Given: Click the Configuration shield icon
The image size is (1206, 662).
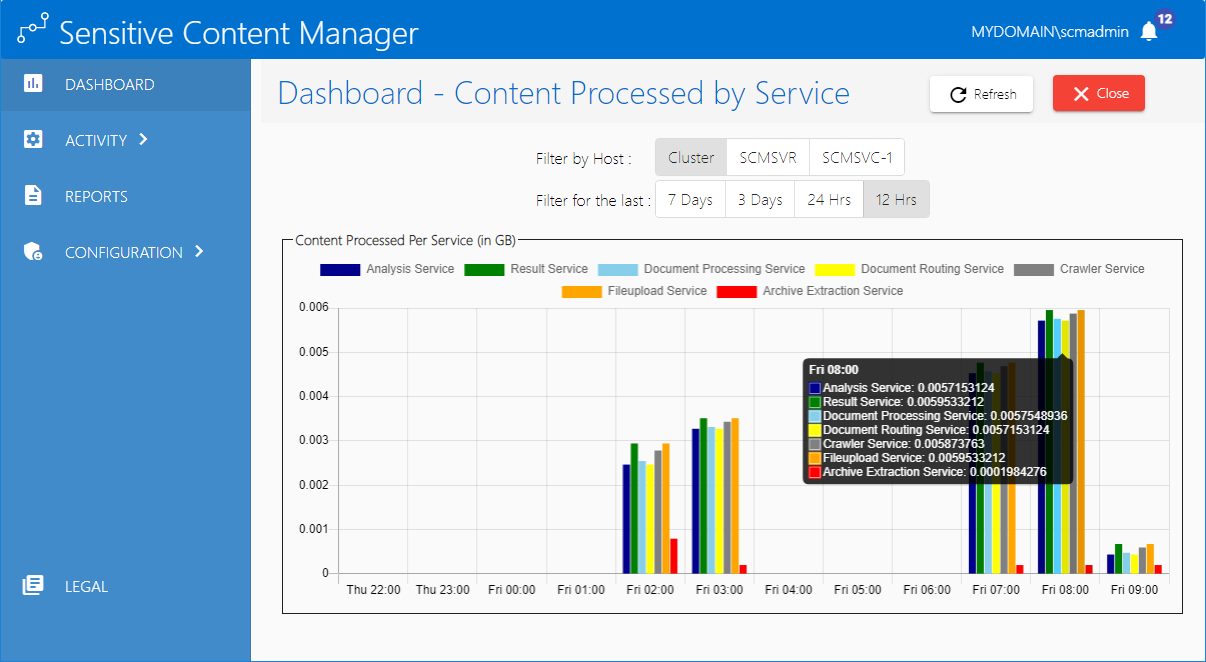Looking at the screenshot, I should coord(33,252).
